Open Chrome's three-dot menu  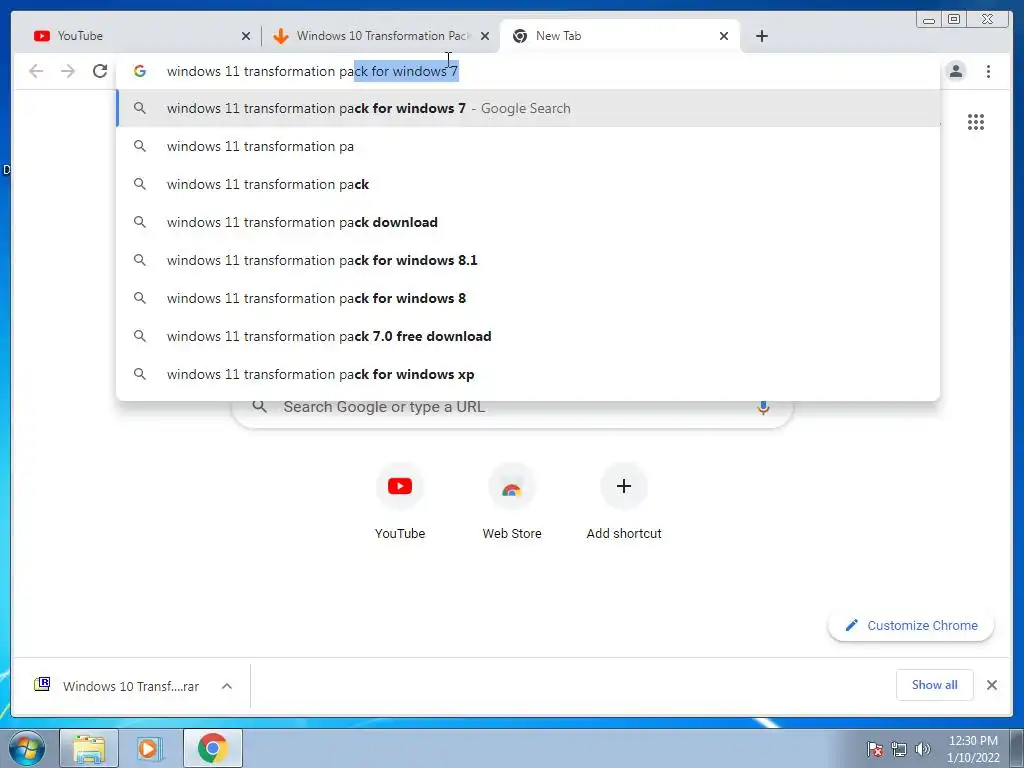tap(988, 71)
